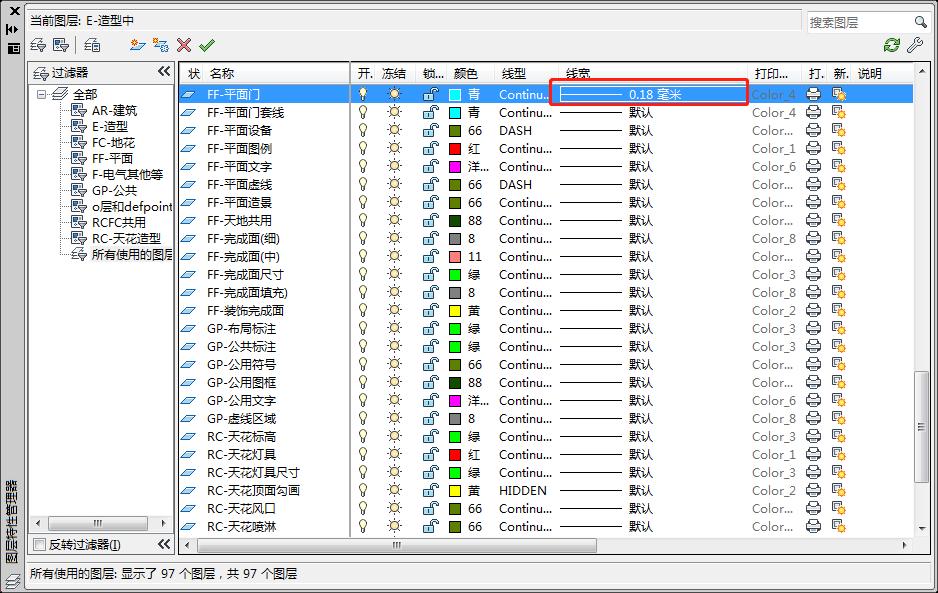Select the E-造型 filter

[x=109, y=126]
